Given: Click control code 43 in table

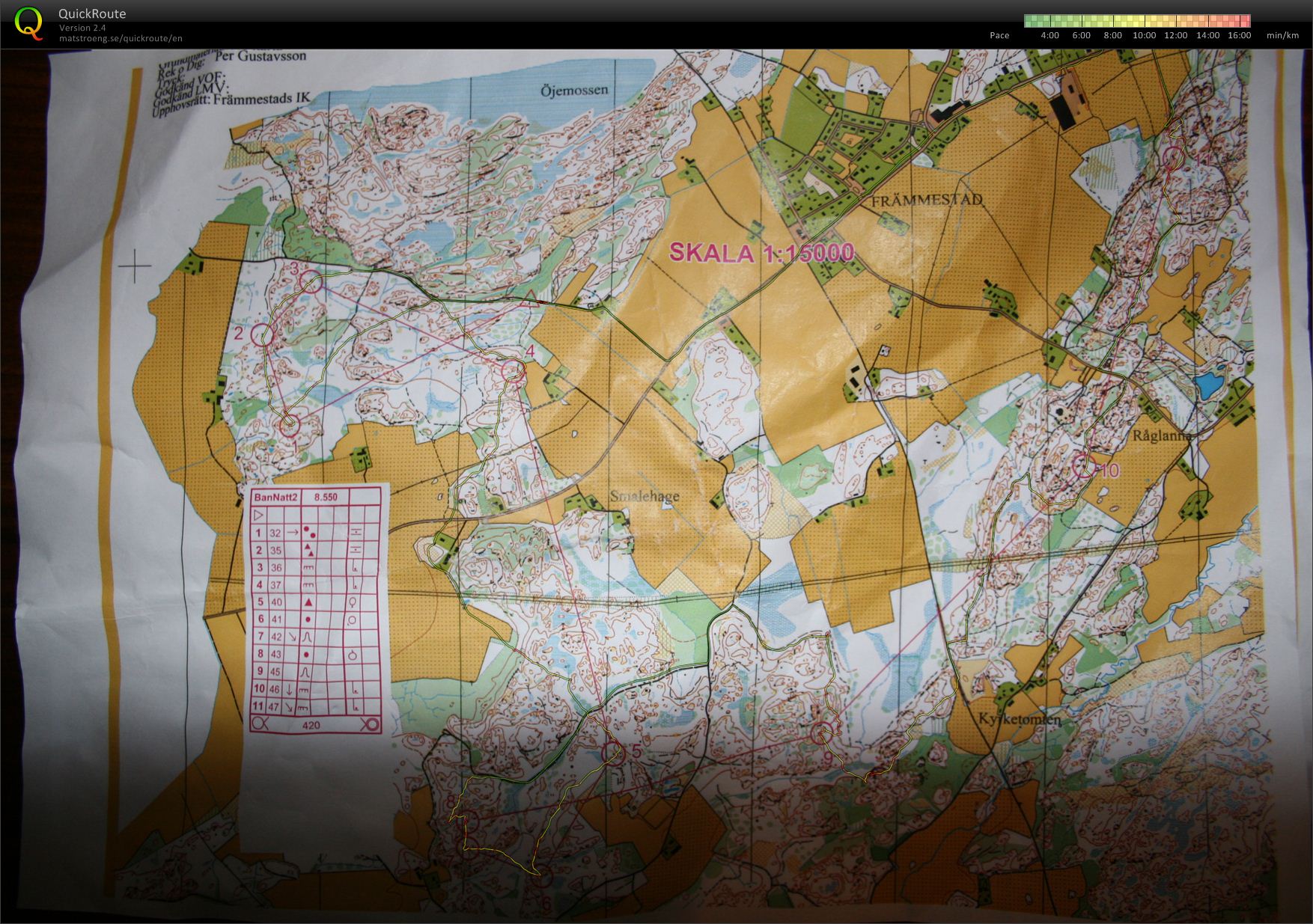Looking at the screenshot, I should click(276, 654).
